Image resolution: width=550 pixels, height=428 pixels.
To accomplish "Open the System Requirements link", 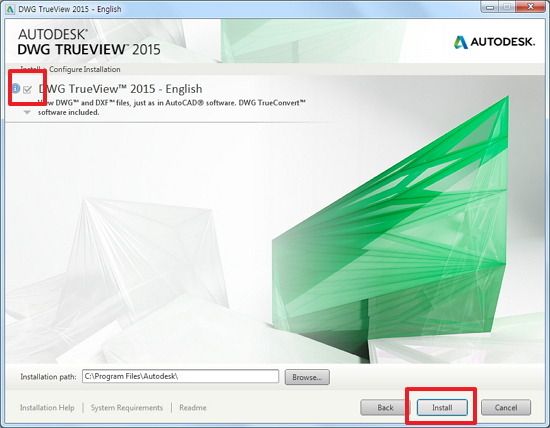I will tap(127, 408).
